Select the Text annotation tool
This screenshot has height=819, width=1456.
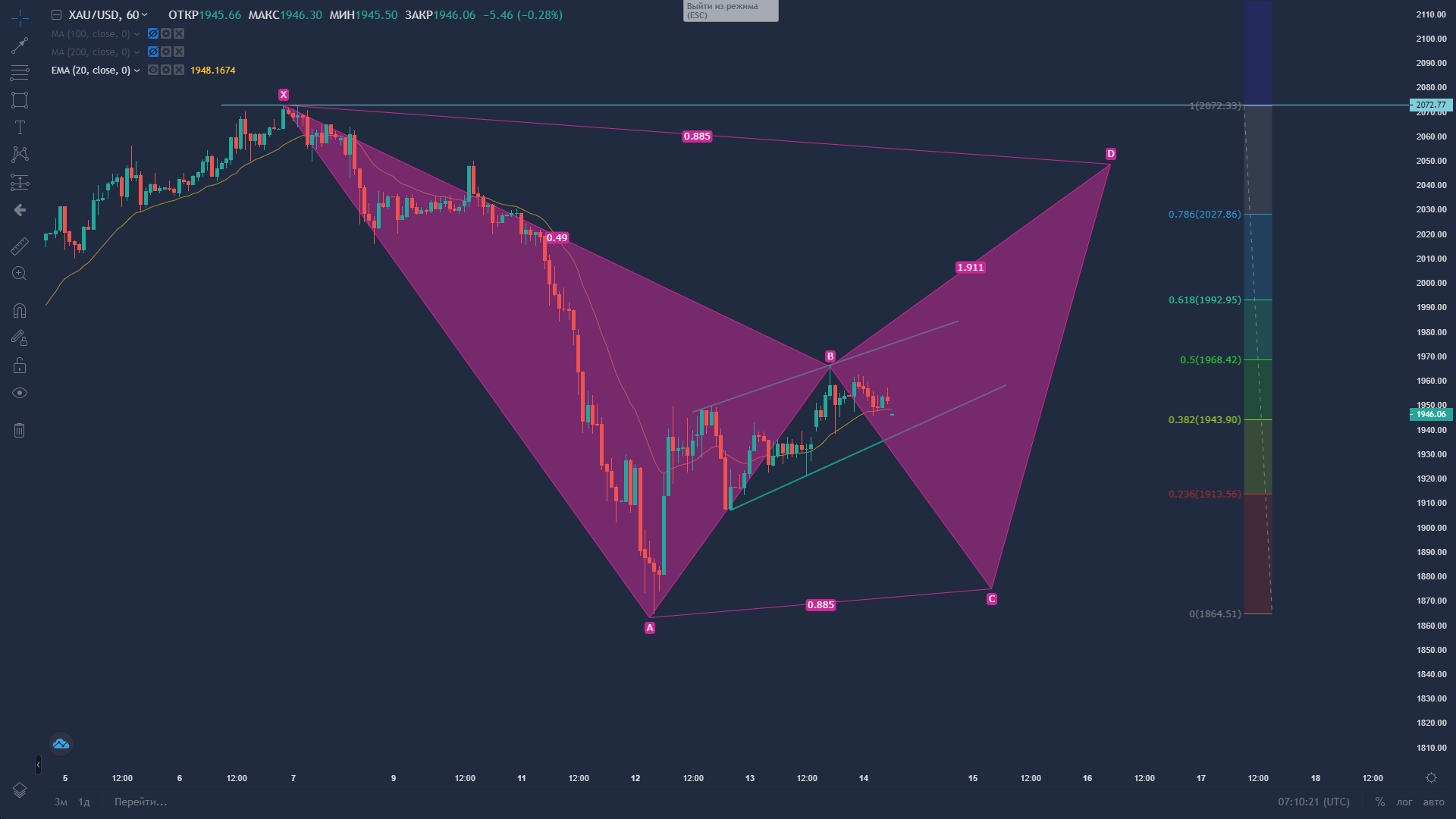tap(20, 127)
